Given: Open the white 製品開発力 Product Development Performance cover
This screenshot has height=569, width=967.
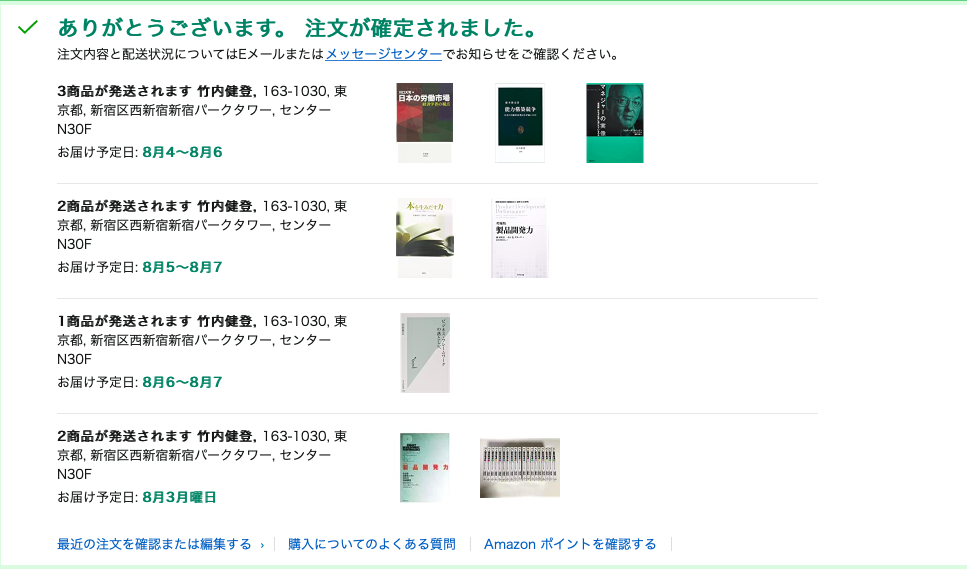Looking at the screenshot, I should coord(519,238).
